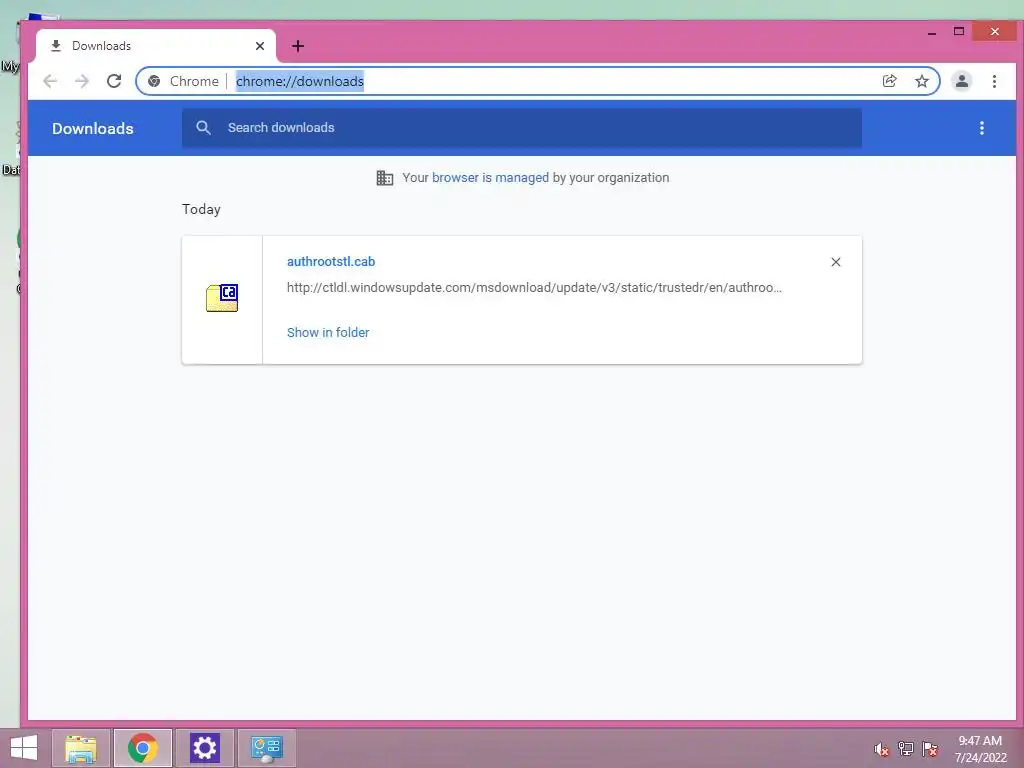Click the search magnifier icon
1024x768 pixels.
point(203,128)
